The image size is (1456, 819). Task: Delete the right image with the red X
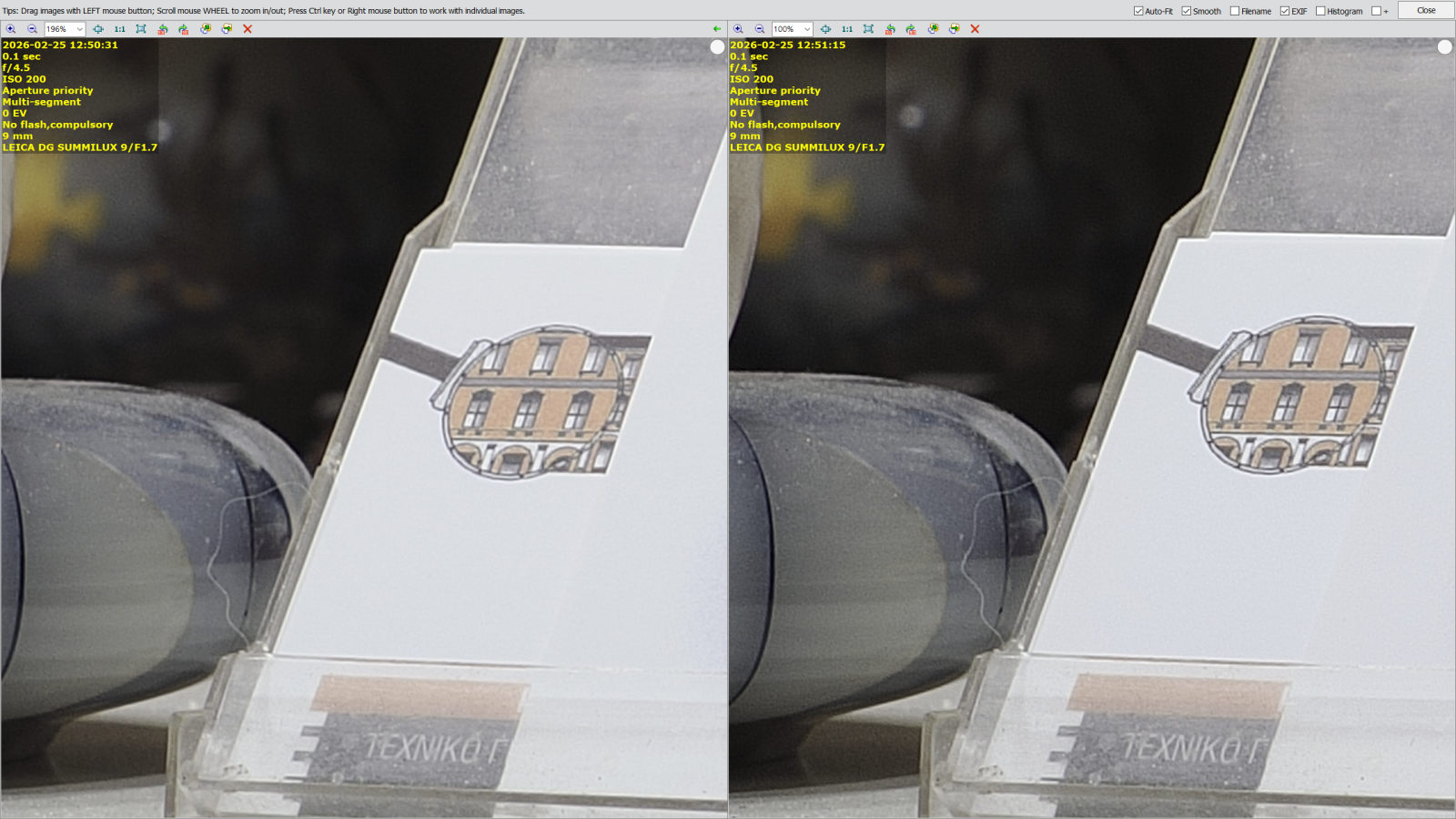click(975, 29)
